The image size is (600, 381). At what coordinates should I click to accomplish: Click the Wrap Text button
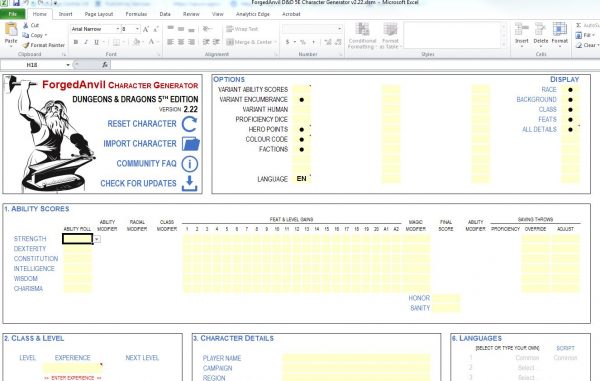pos(242,29)
